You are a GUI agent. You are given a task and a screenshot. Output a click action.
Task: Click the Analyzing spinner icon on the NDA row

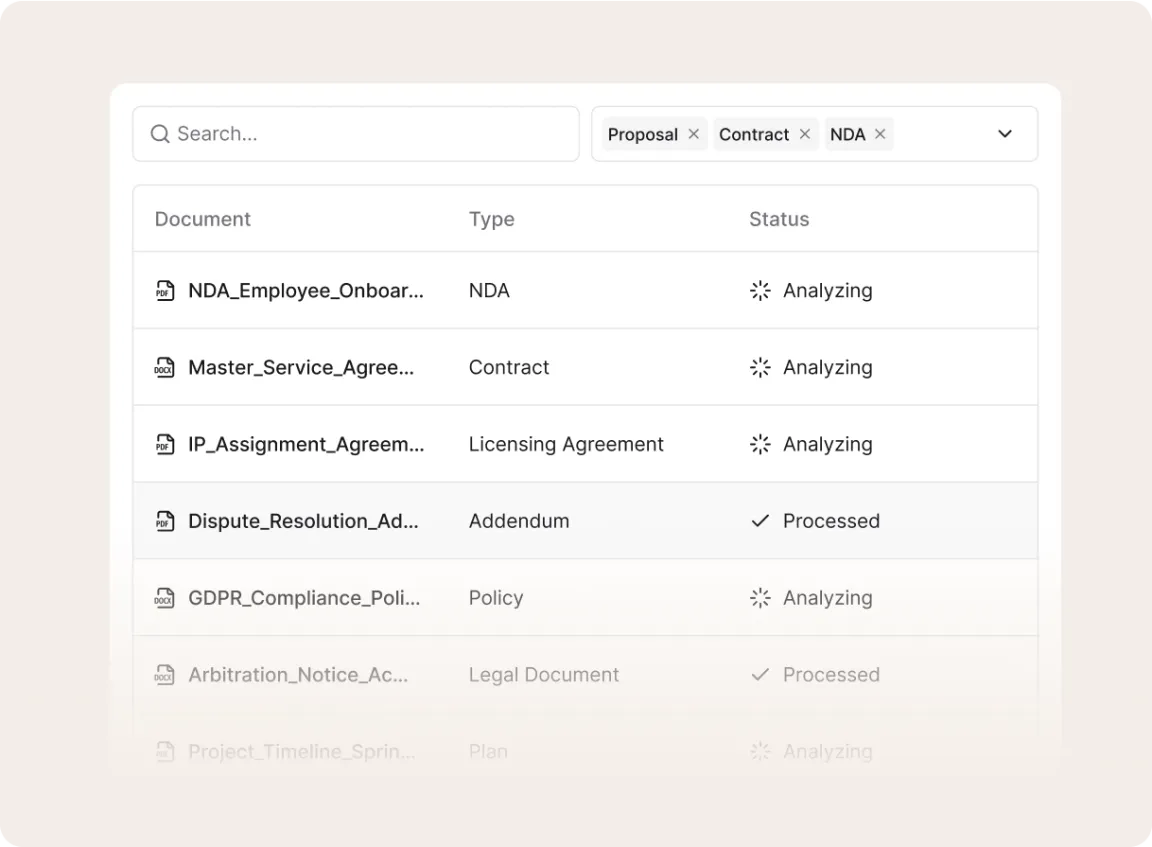[760, 291]
